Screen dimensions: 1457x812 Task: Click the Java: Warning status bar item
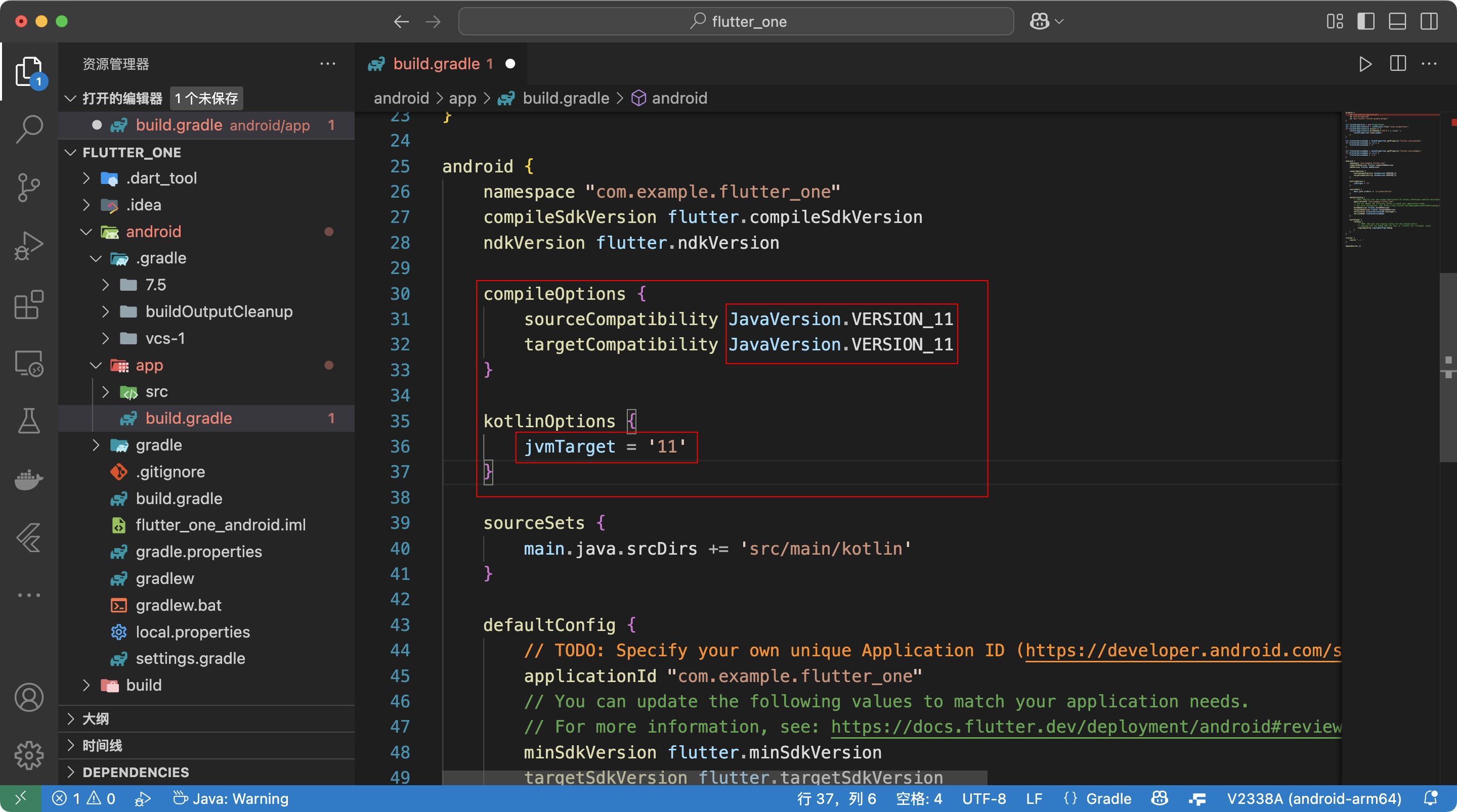[x=231, y=798]
